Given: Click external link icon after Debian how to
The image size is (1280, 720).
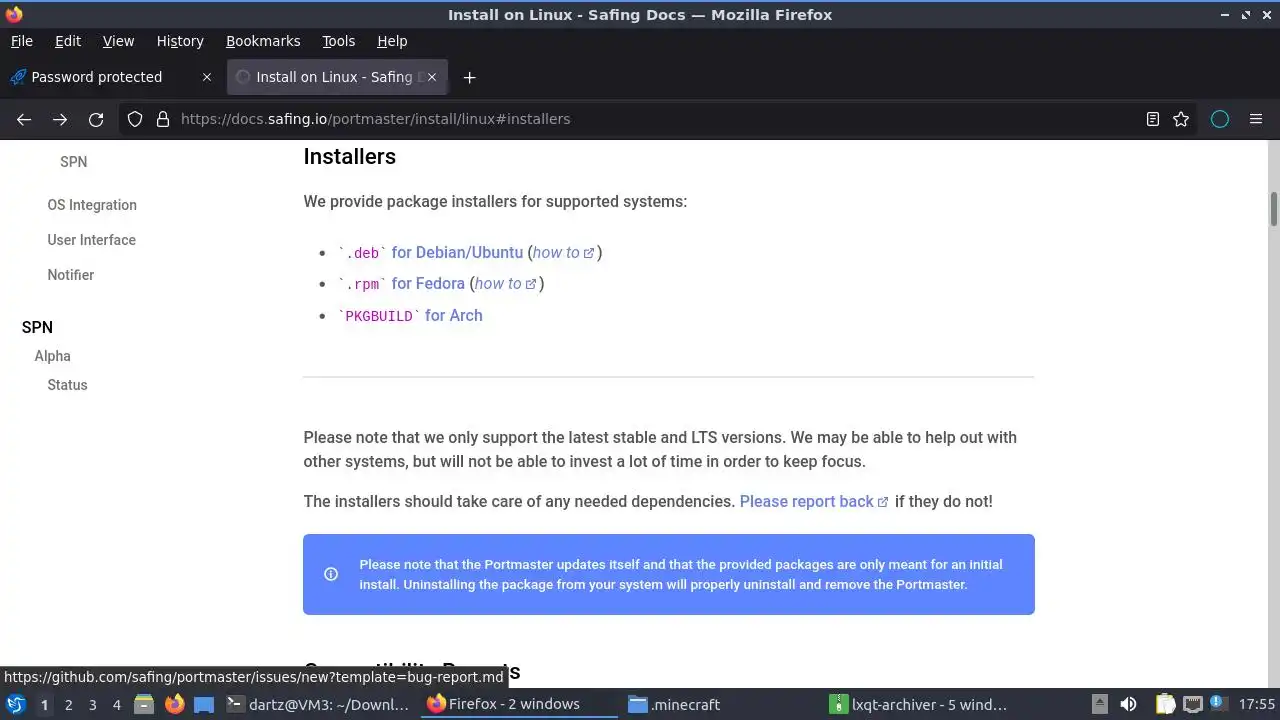Looking at the screenshot, I should click(589, 253).
